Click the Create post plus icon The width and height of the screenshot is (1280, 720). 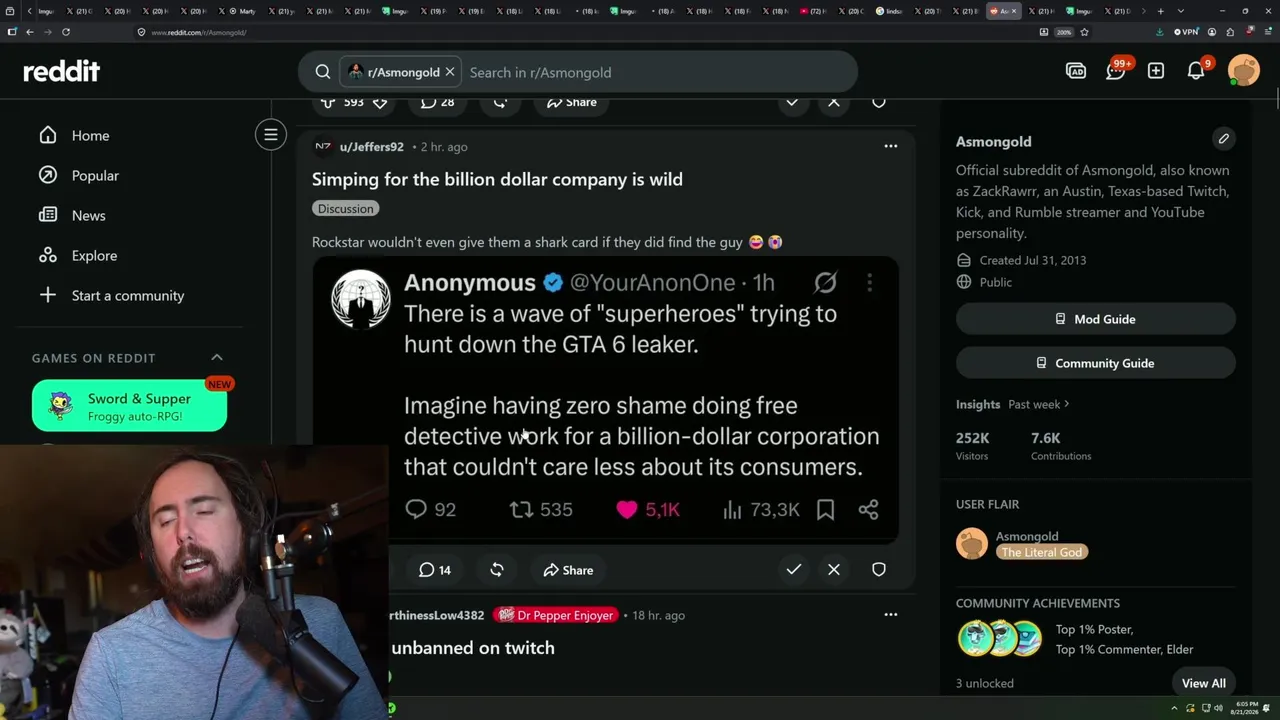tap(1156, 71)
